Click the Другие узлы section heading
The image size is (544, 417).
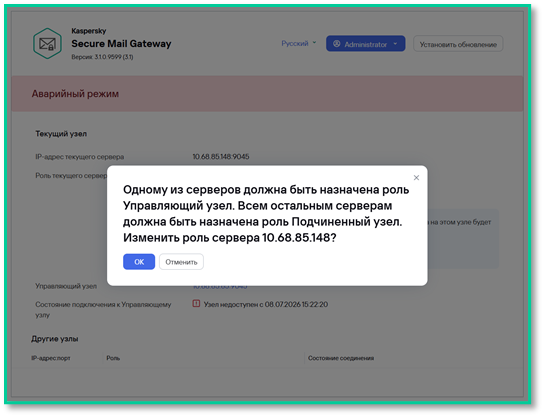pyautogui.click(x=54, y=339)
